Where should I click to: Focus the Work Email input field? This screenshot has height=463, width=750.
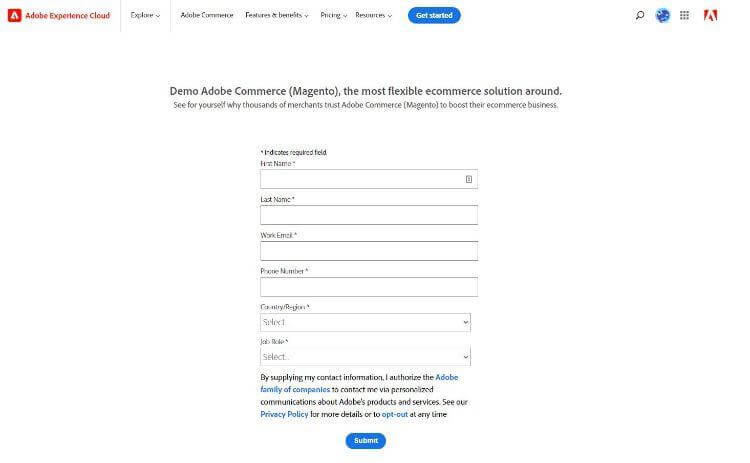click(x=369, y=251)
